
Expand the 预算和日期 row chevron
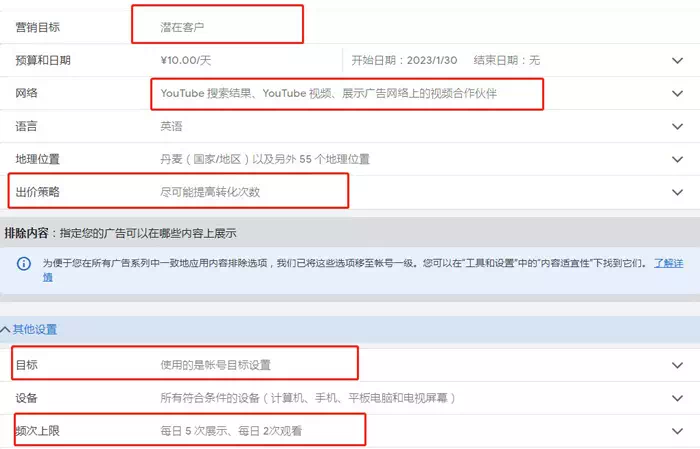tap(678, 61)
